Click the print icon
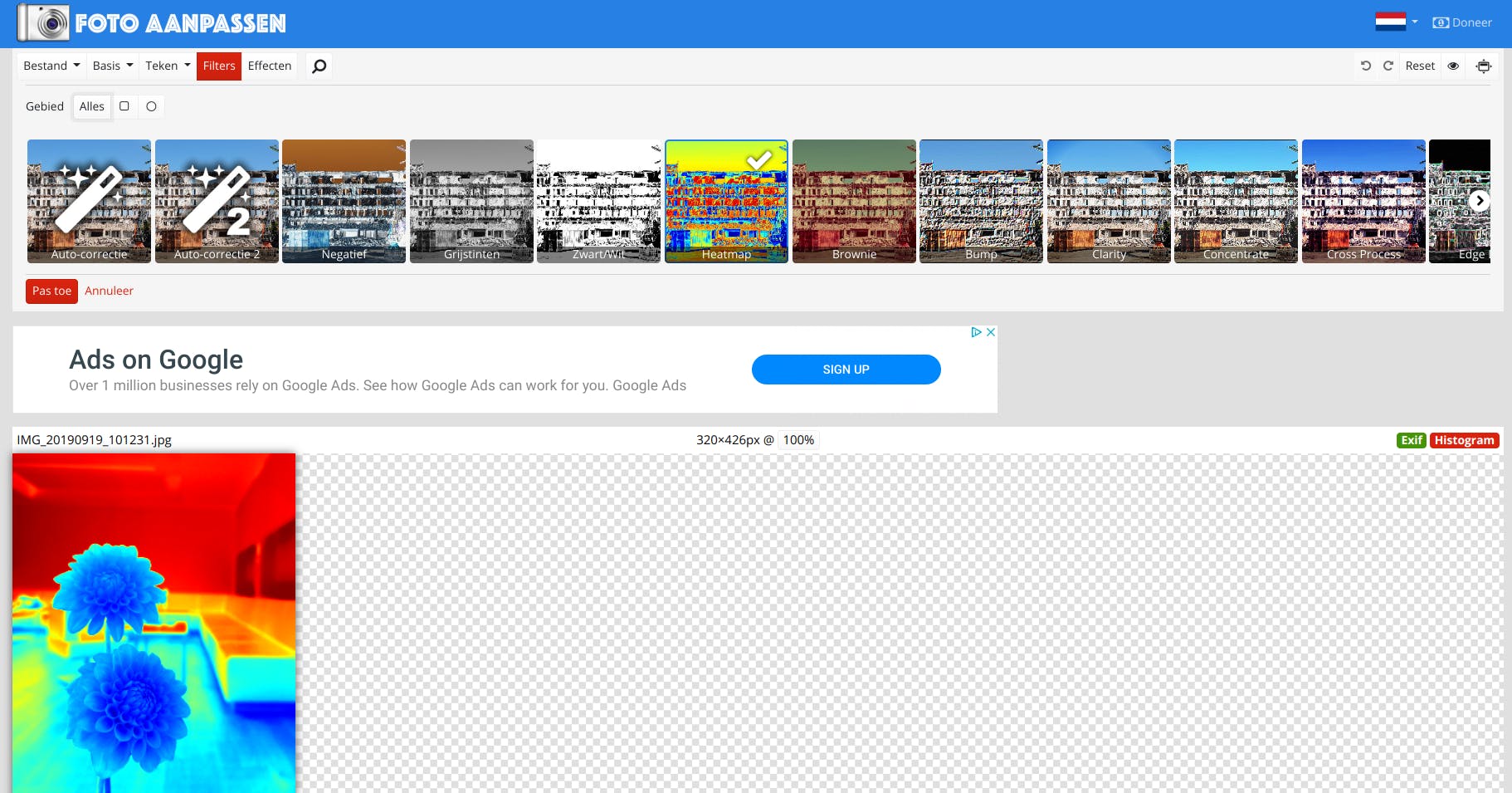The width and height of the screenshot is (1512, 793). (1484, 66)
